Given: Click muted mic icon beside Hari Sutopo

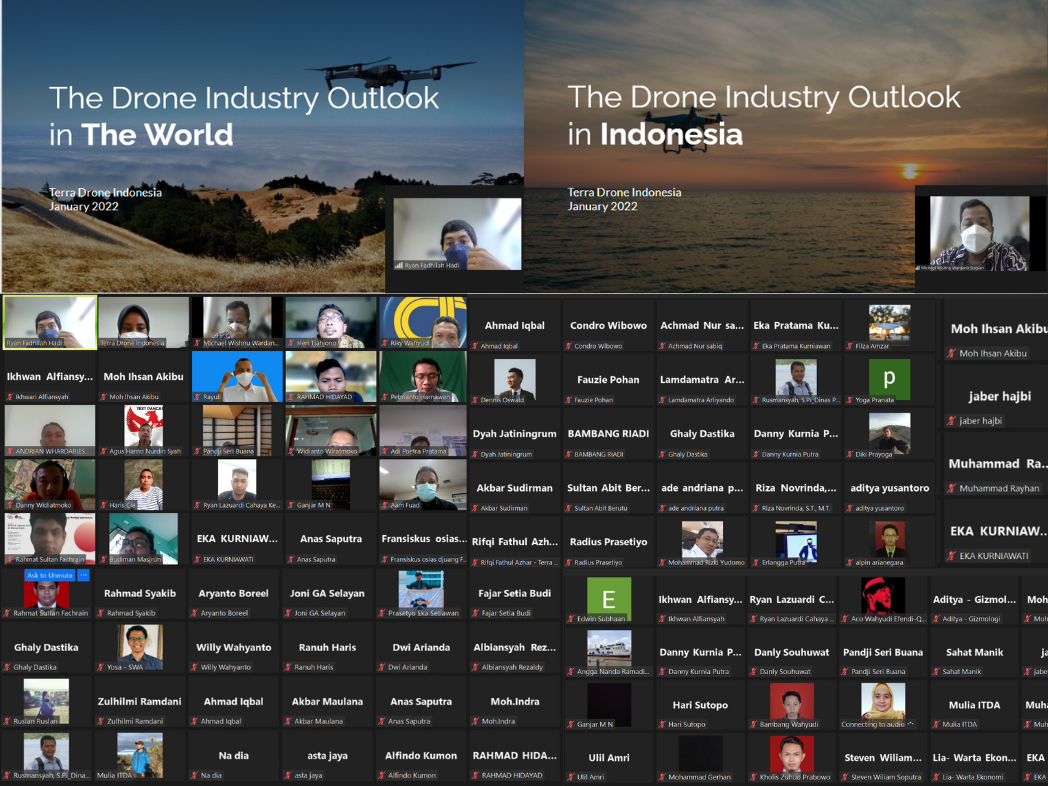Looking at the screenshot, I should 661,724.
